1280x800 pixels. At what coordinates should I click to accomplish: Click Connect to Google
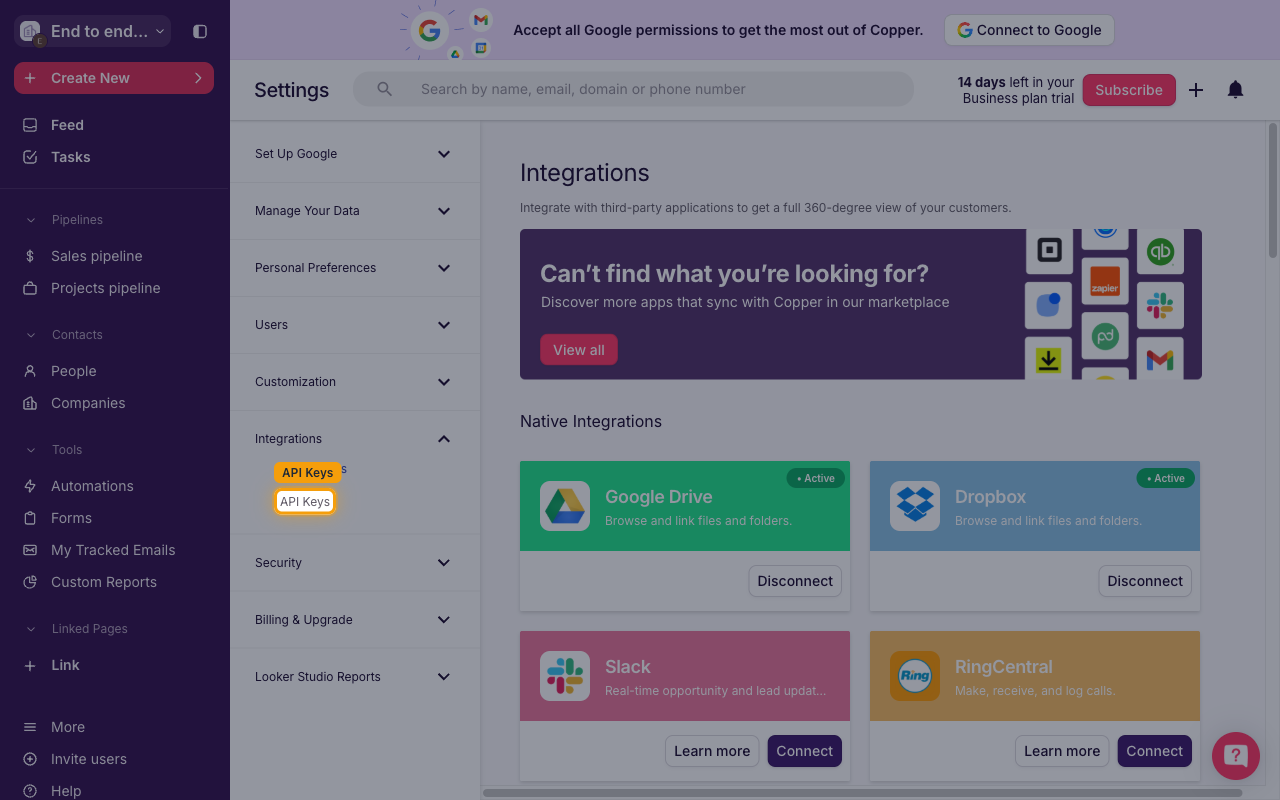tap(1029, 30)
